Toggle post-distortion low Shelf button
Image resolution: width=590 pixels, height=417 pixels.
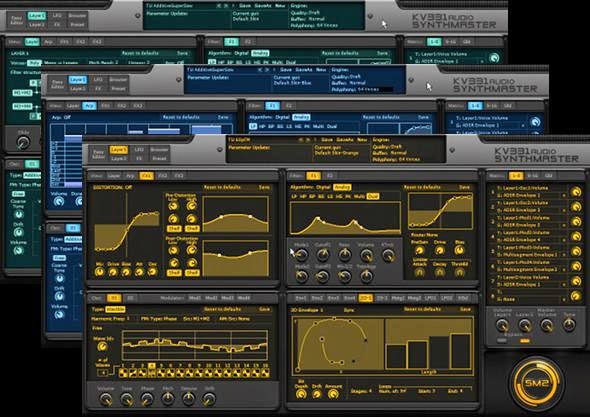point(173,272)
